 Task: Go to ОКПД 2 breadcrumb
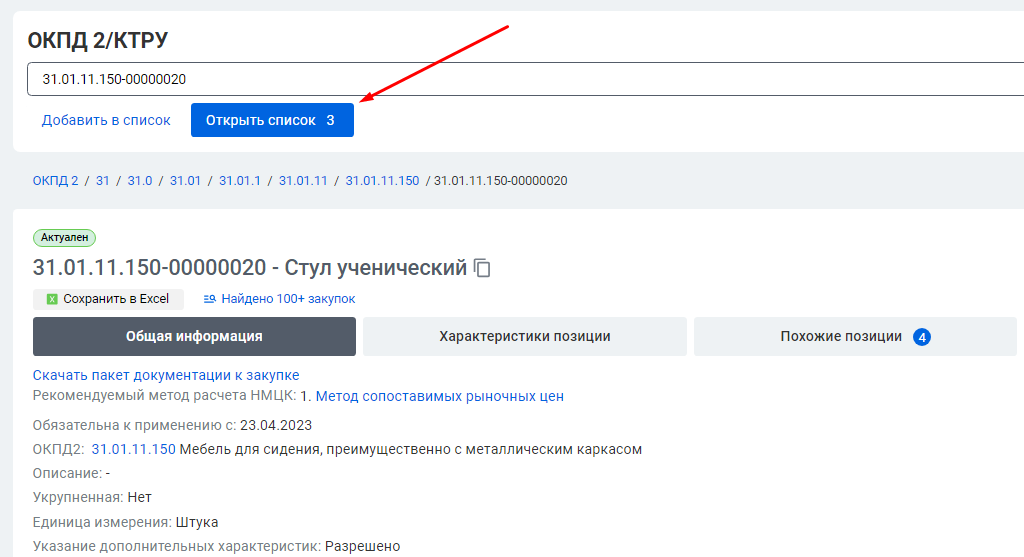[x=56, y=181]
